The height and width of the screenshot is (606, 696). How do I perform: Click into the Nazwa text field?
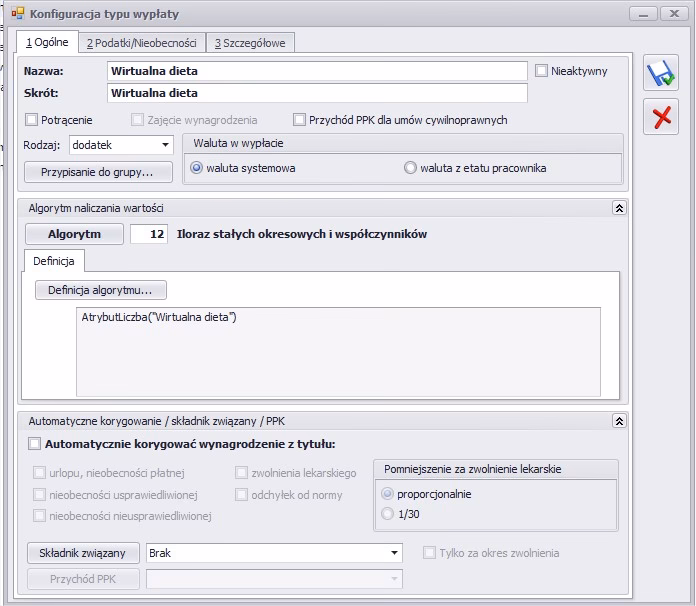click(316, 71)
